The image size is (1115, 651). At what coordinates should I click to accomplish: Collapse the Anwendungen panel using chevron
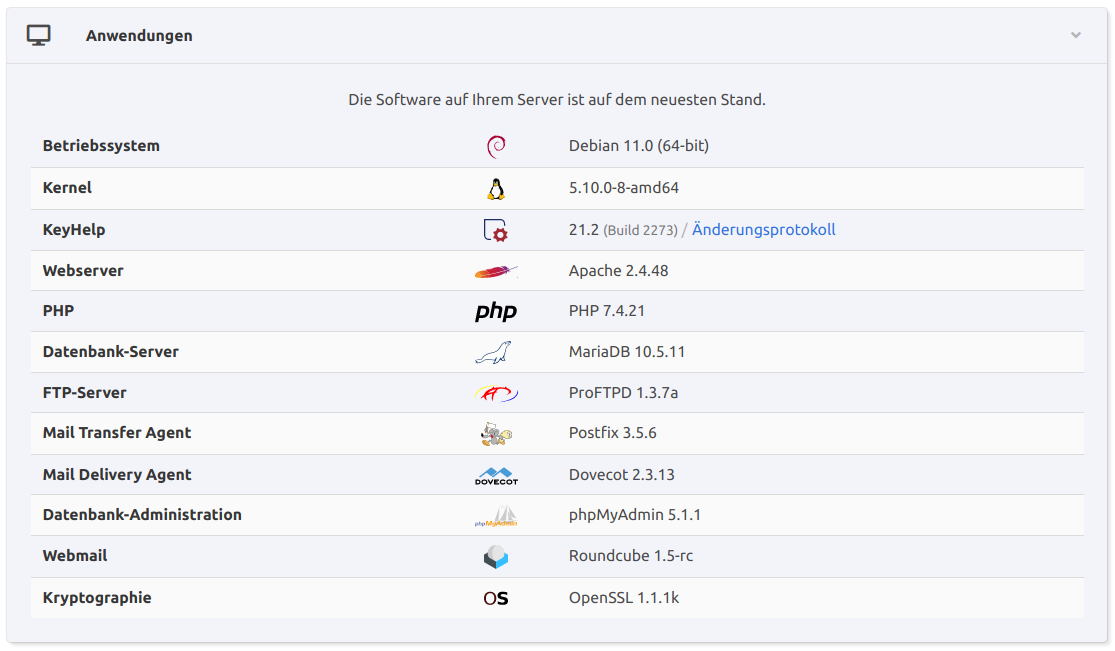(x=1076, y=35)
